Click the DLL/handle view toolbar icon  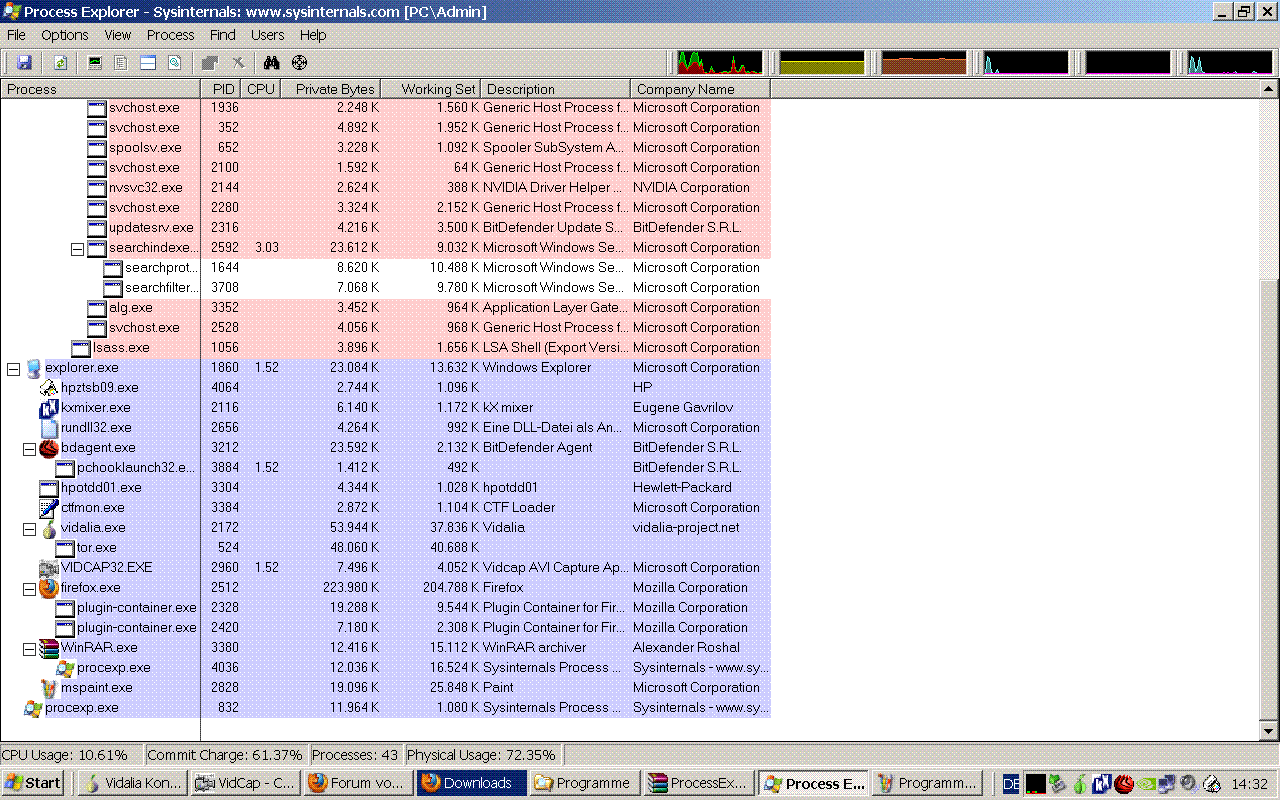[x=175, y=63]
